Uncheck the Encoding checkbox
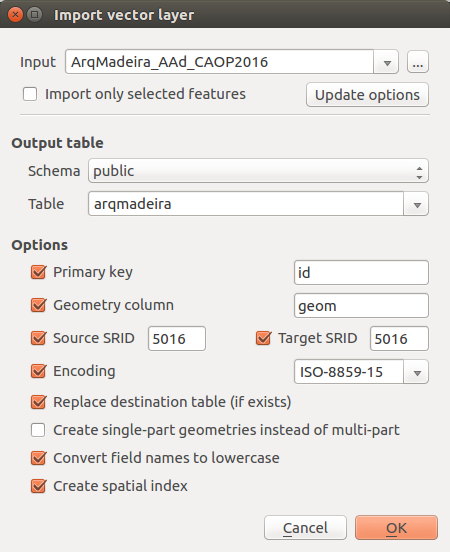Screen dimensions: 450x552 pyautogui.click(x=38, y=371)
